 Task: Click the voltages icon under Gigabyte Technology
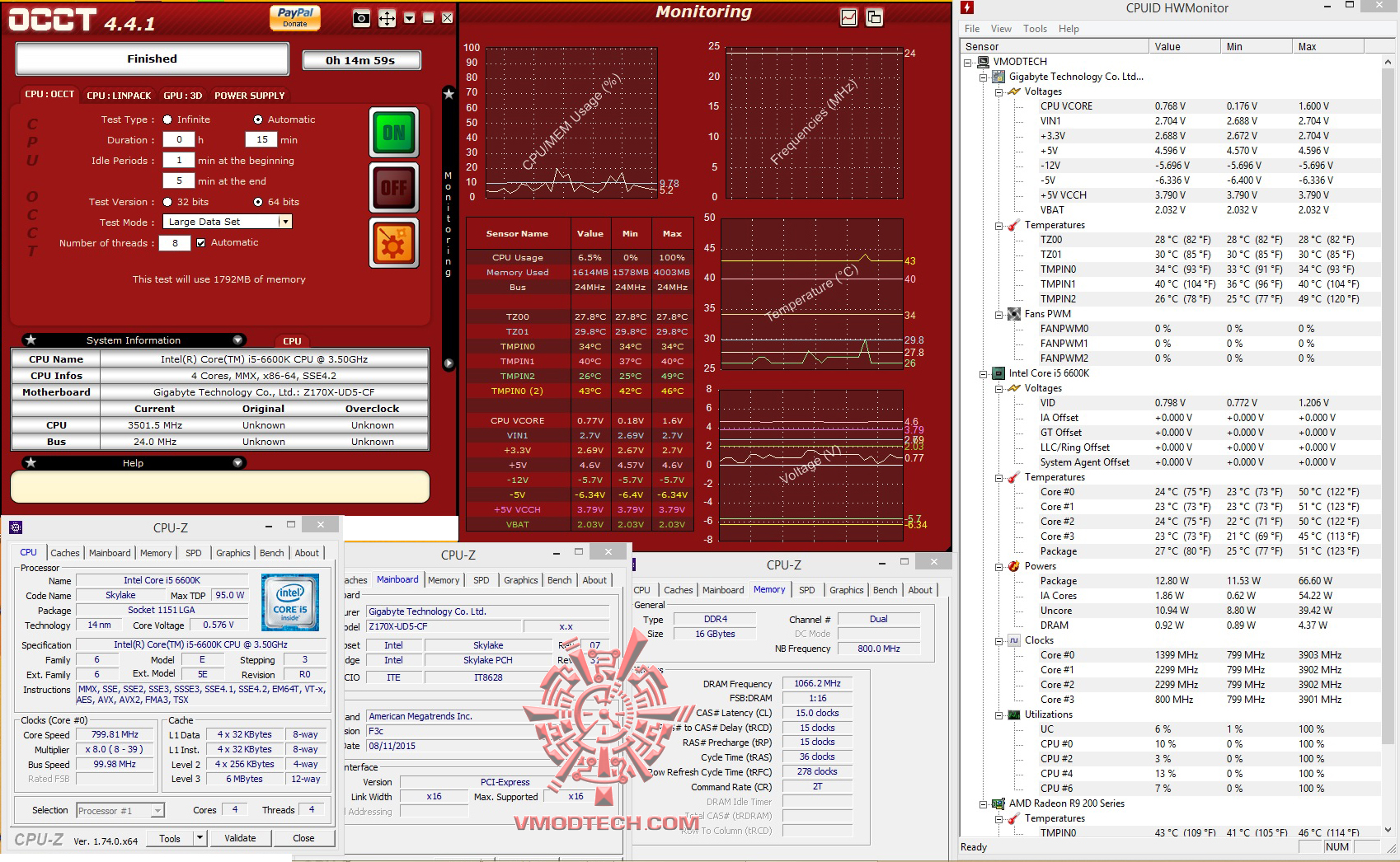[x=1014, y=91]
